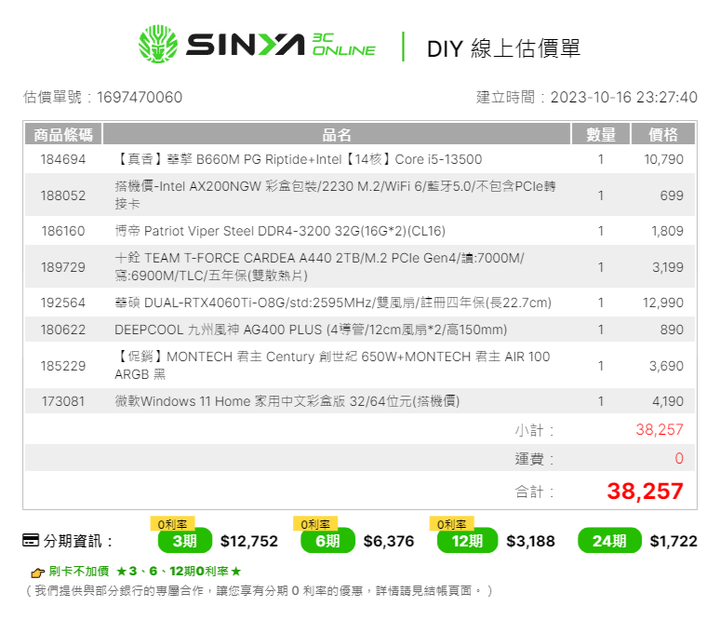Click barcode 173081

63,401
